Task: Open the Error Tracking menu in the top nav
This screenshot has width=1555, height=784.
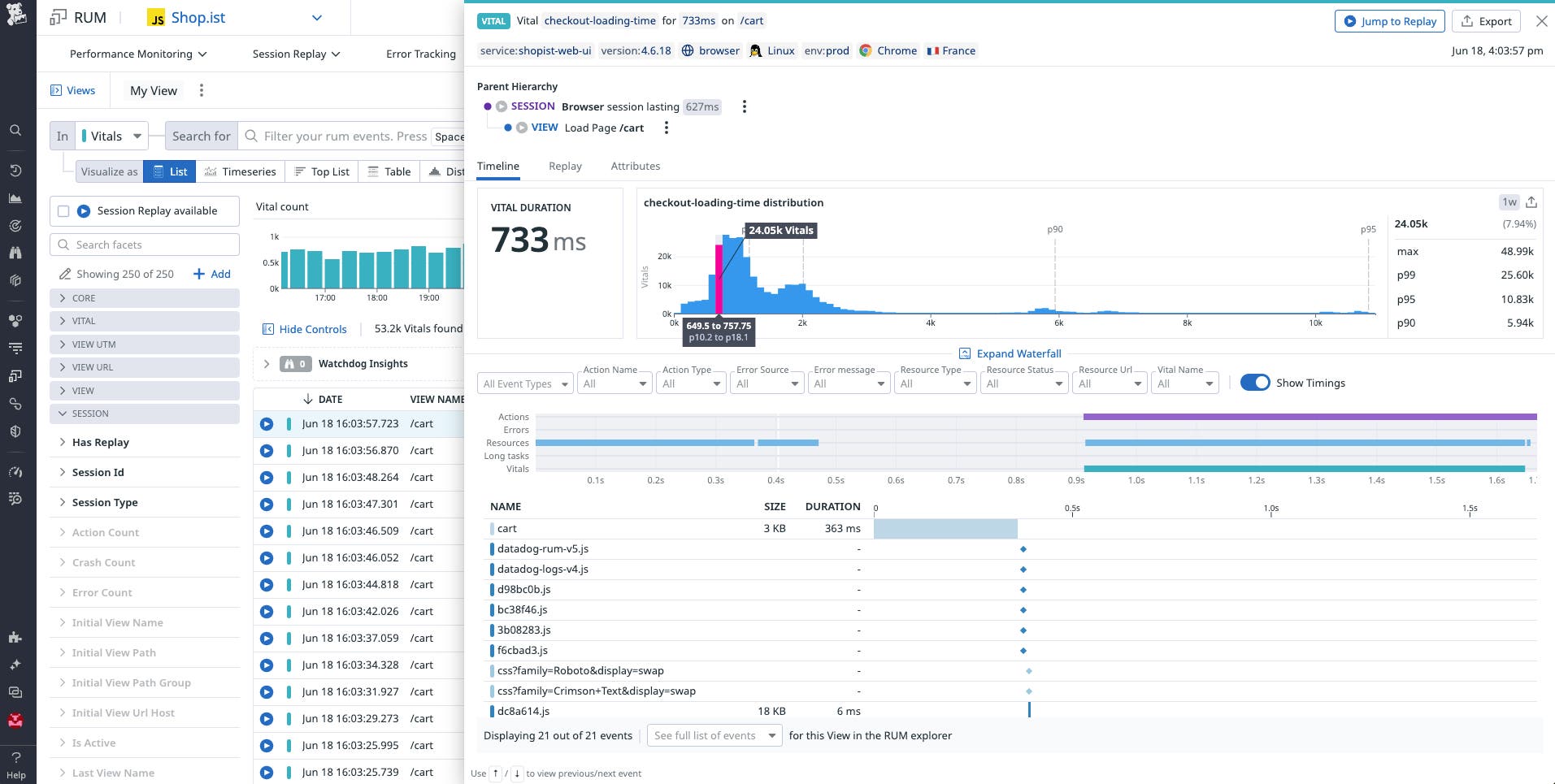Action: click(420, 54)
